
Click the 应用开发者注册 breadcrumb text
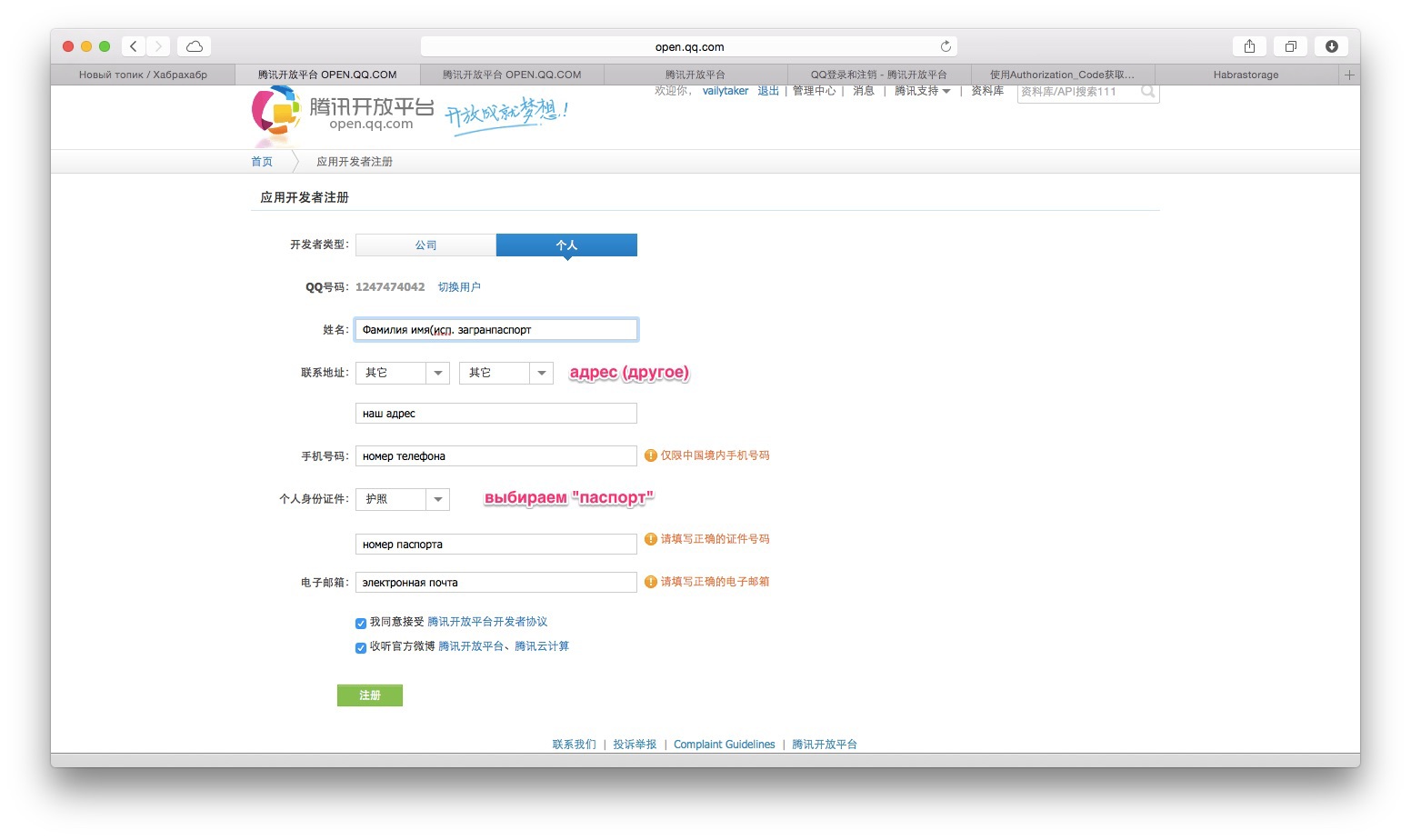[355, 162]
